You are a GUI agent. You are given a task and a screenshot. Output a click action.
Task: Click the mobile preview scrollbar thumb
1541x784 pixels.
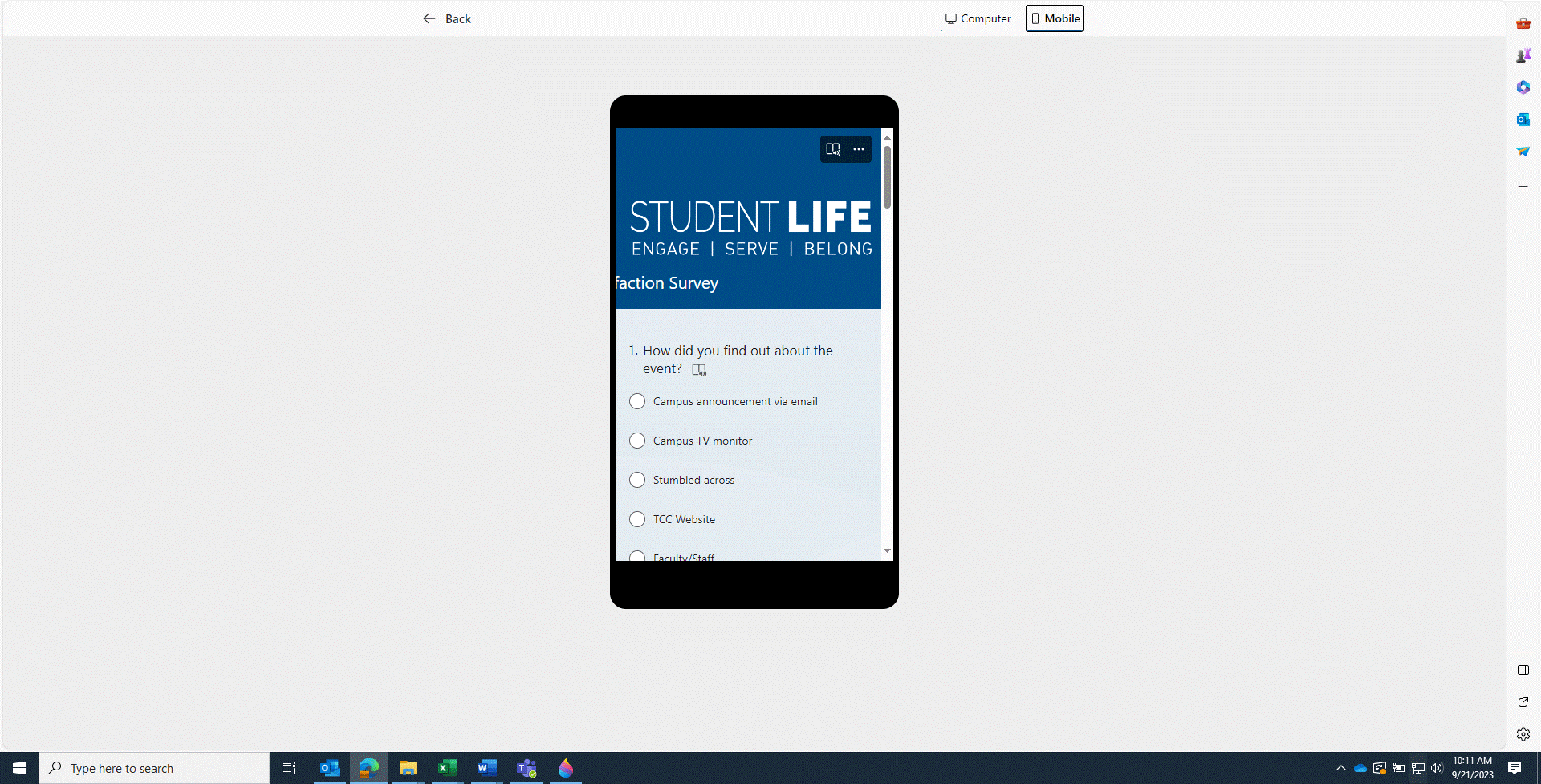887,177
